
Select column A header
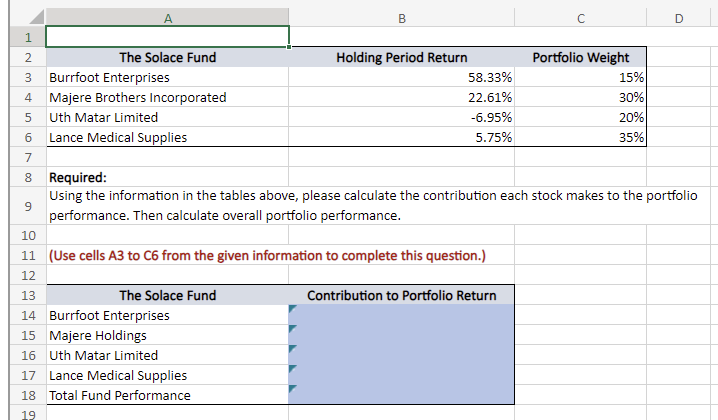(x=168, y=18)
